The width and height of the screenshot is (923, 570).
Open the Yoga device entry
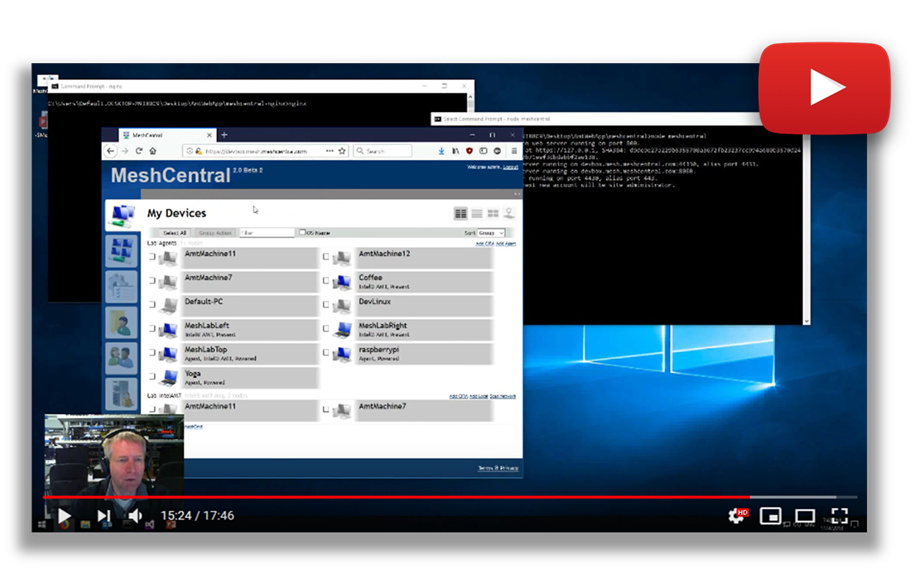coord(250,378)
